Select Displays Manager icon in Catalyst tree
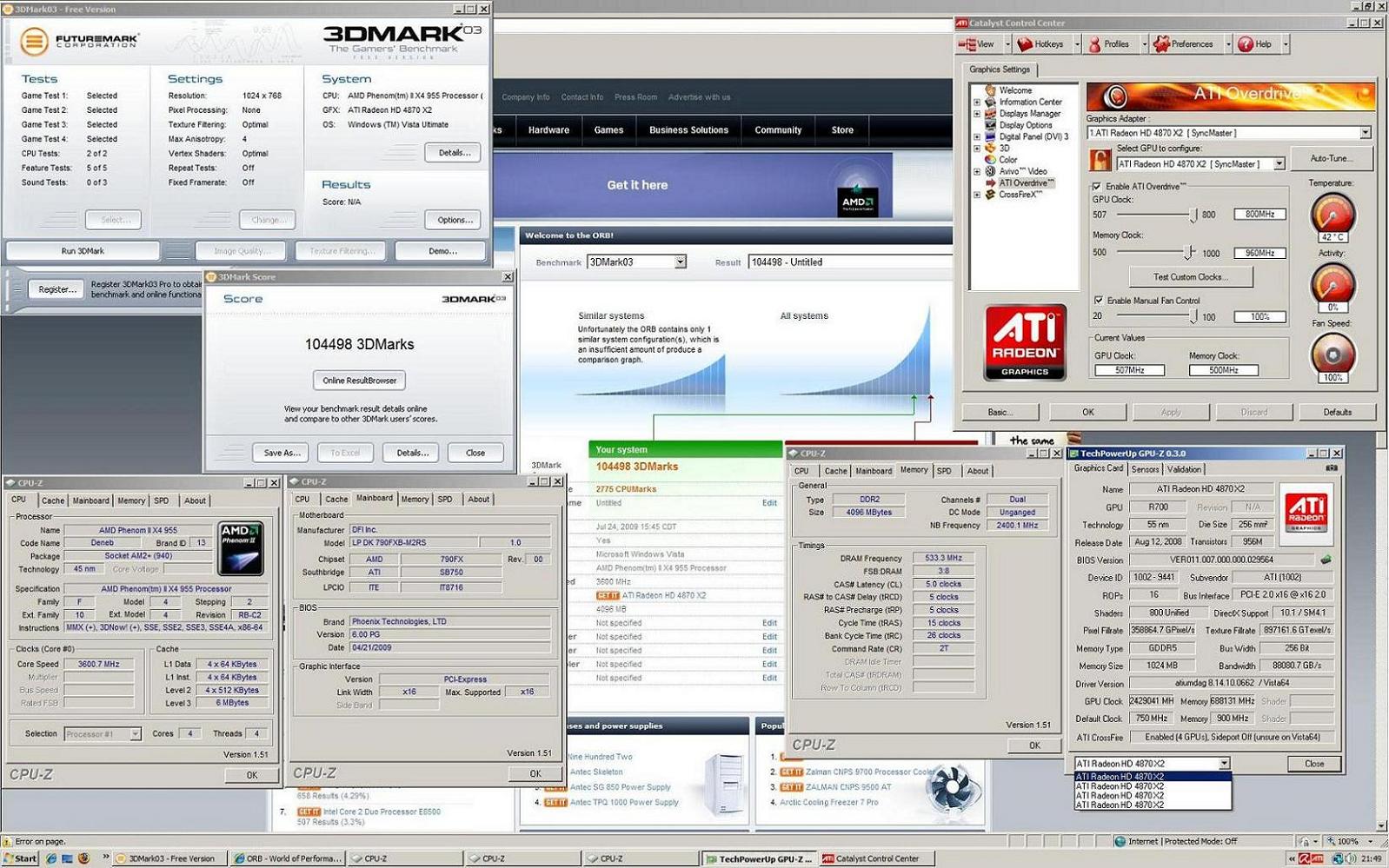1389x868 pixels. pos(990,113)
